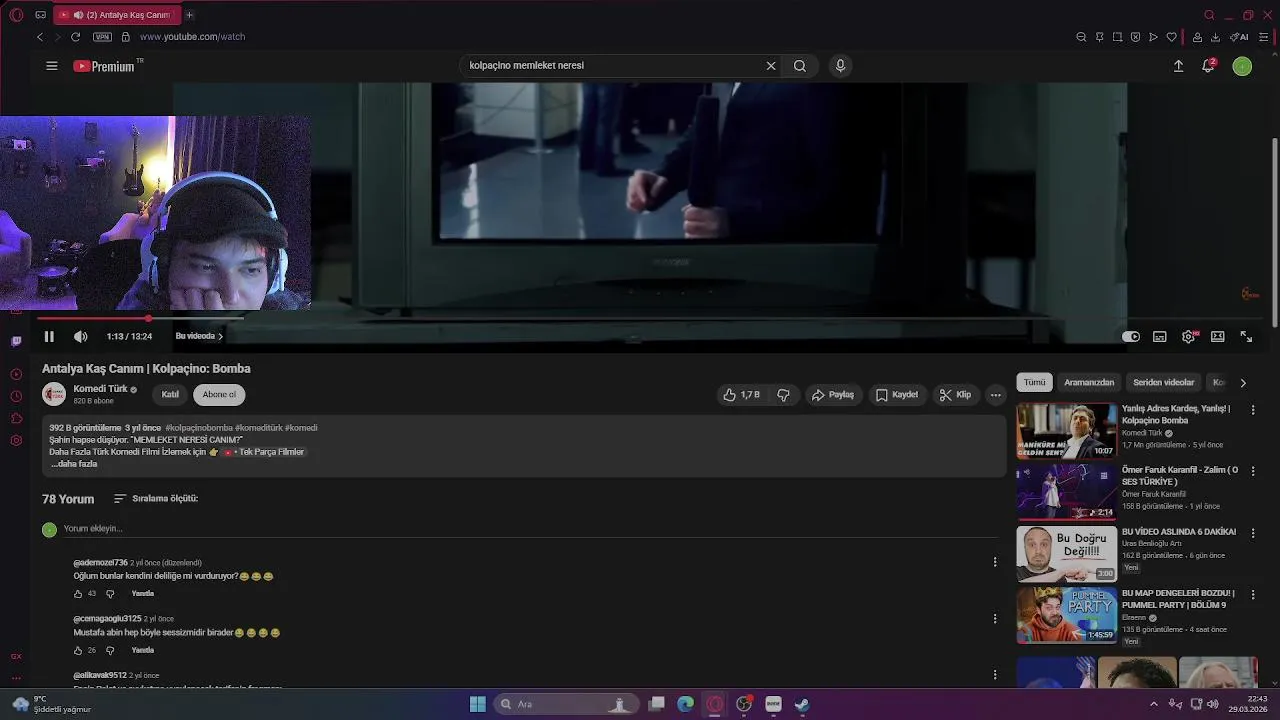Image resolution: width=1280 pixels, height=720 pixels.
Task: Reload the page in the browser toolbar
Action: (x=75, y=37)
